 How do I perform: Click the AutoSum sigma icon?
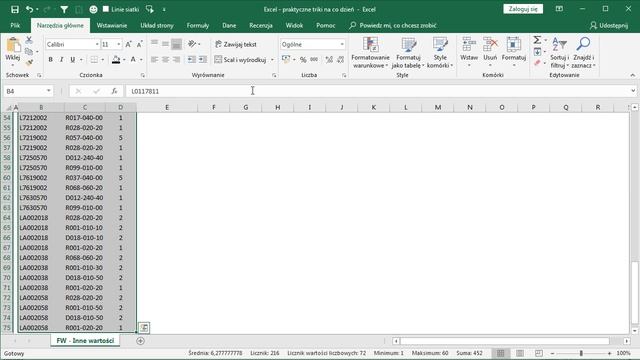537,40
